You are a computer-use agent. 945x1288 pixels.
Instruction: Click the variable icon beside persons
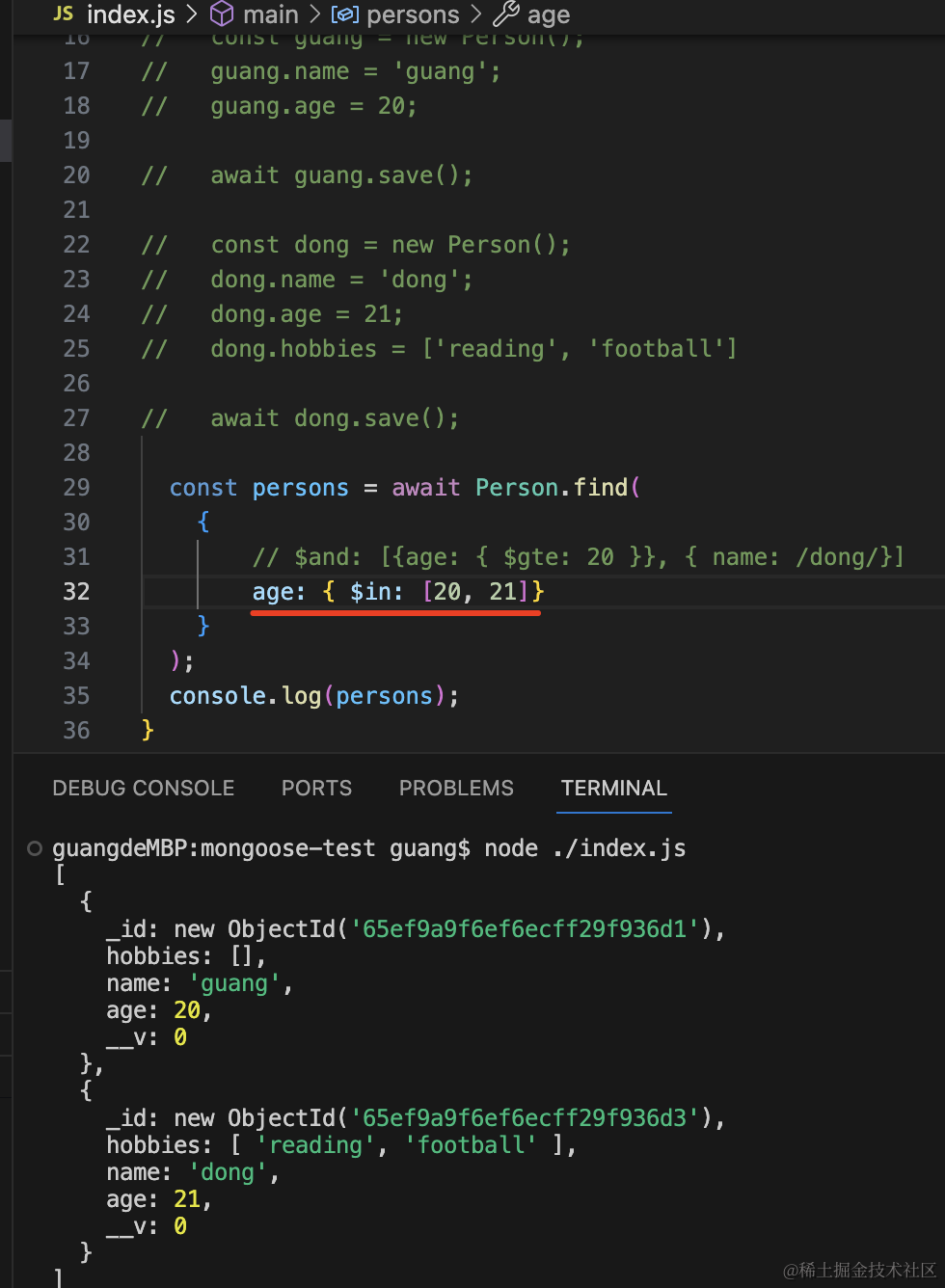coord(344,14)
